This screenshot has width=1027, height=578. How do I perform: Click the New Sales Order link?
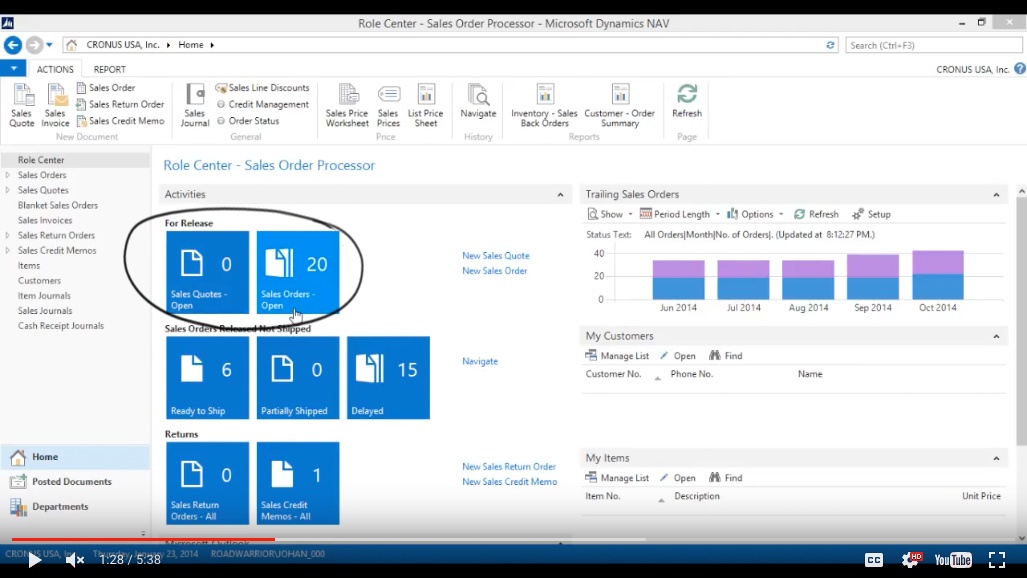[x=495, y=271]
